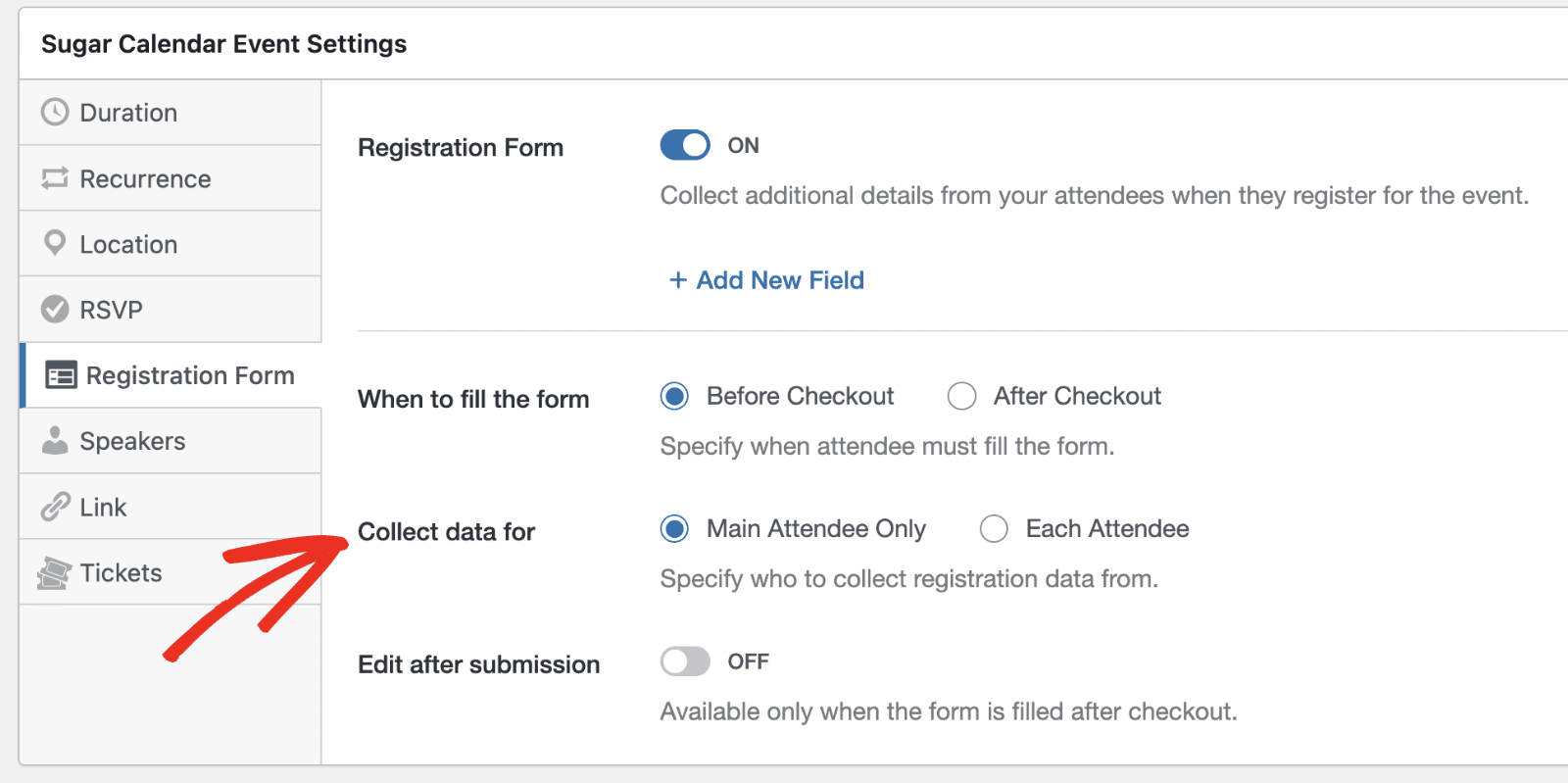The image size is (1568, 783).
Task: Open the Link tab label
Action: tap(103, 508)
